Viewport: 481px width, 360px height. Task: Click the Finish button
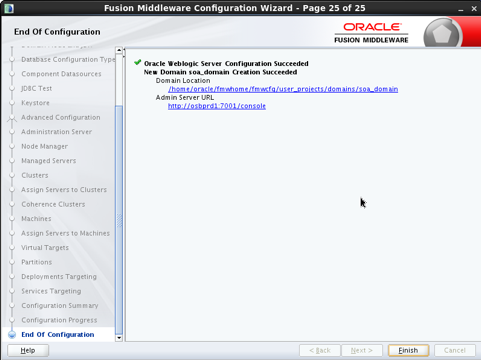click(408, 350)
